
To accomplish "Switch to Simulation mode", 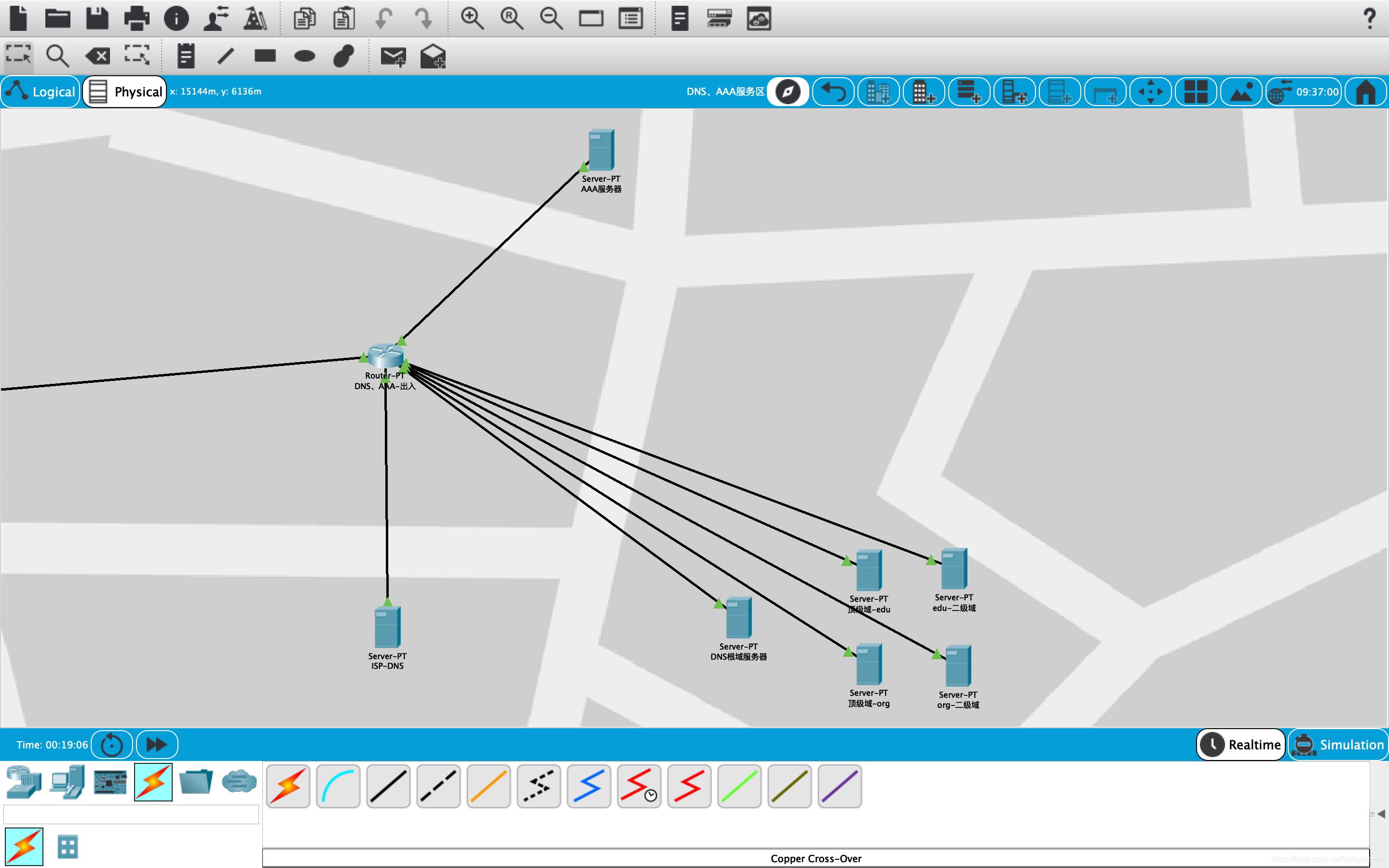I will (1338, 745).
